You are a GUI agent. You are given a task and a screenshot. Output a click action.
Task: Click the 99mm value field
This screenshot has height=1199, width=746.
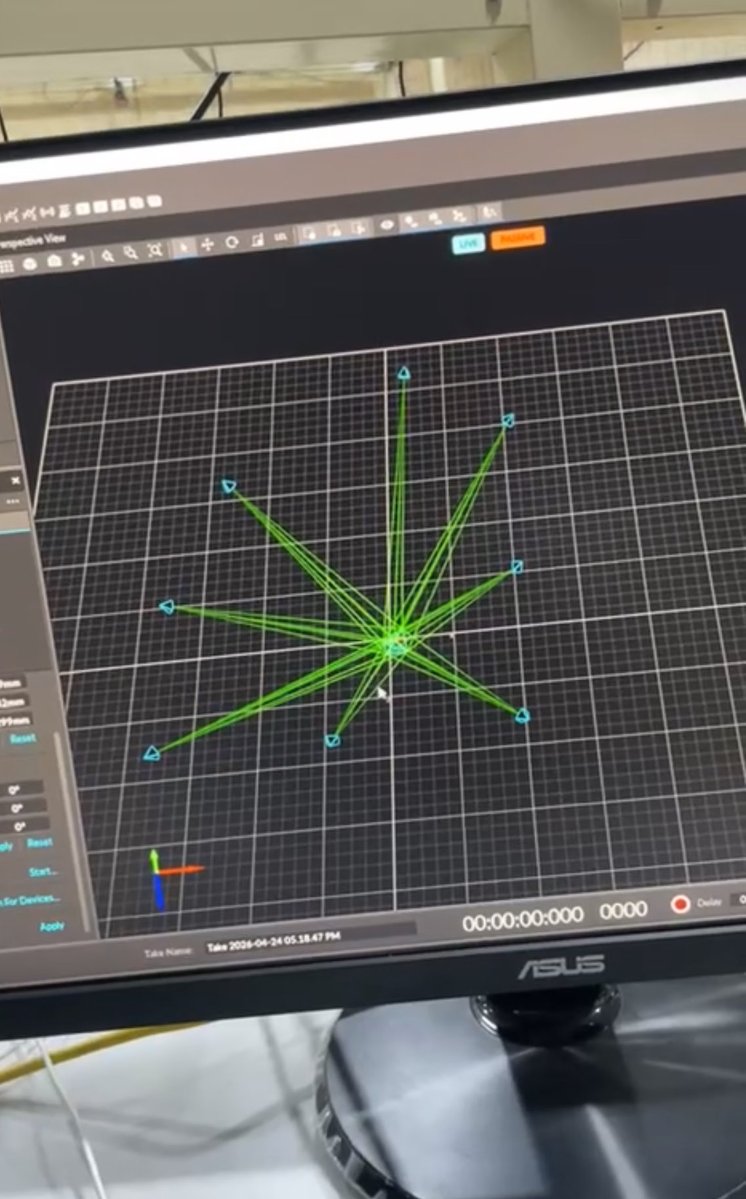click(x=15, y=720)
